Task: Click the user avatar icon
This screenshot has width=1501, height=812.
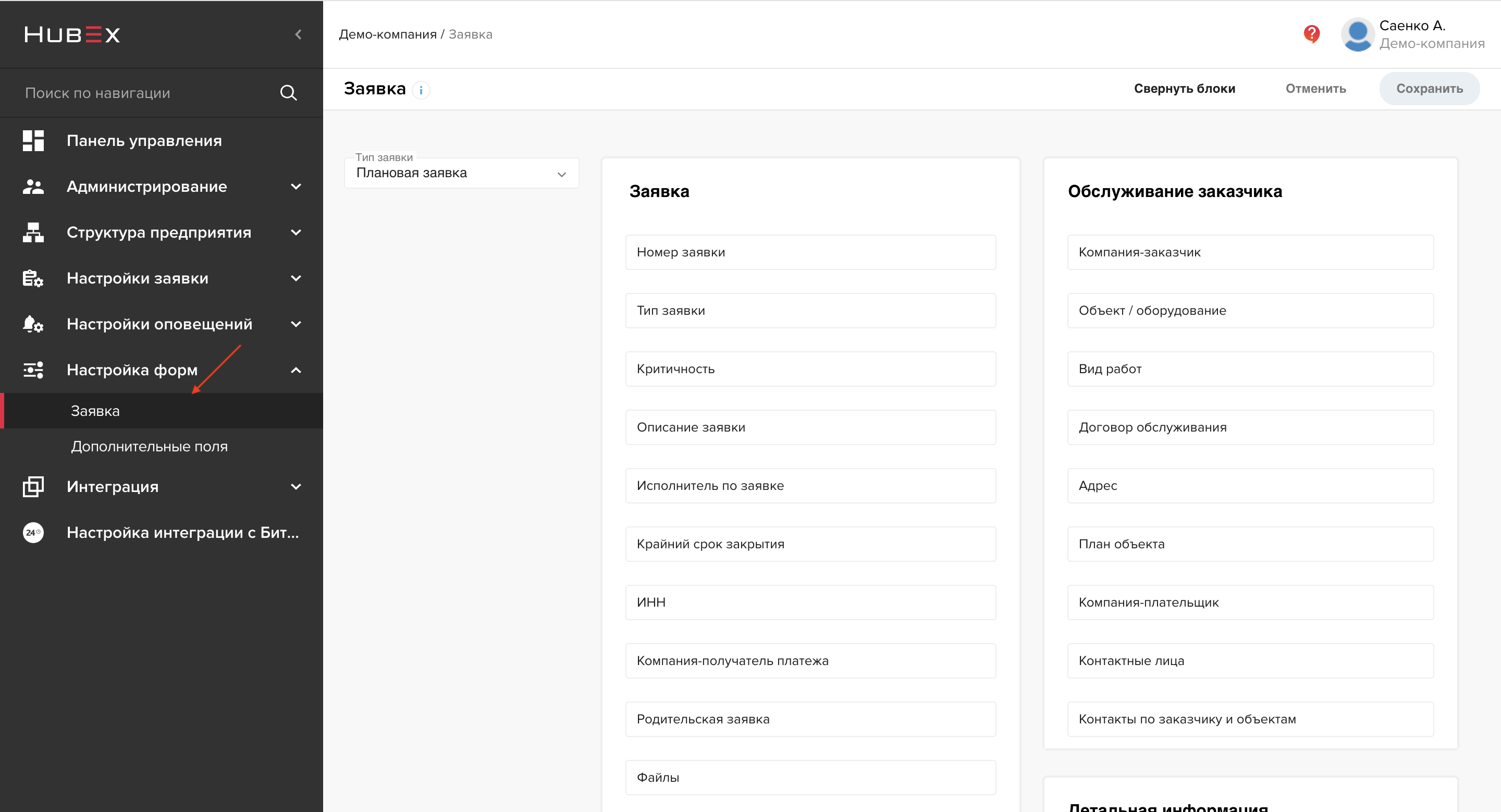Action: pos(1357,34)
